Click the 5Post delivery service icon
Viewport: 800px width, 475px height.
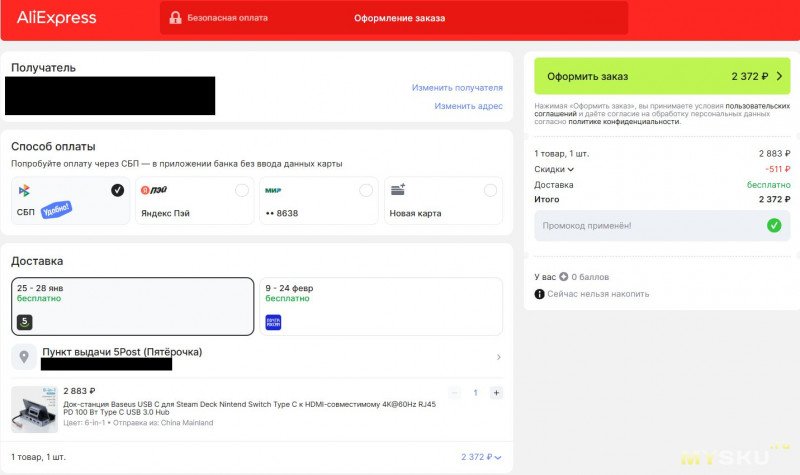tap(25, 322)
